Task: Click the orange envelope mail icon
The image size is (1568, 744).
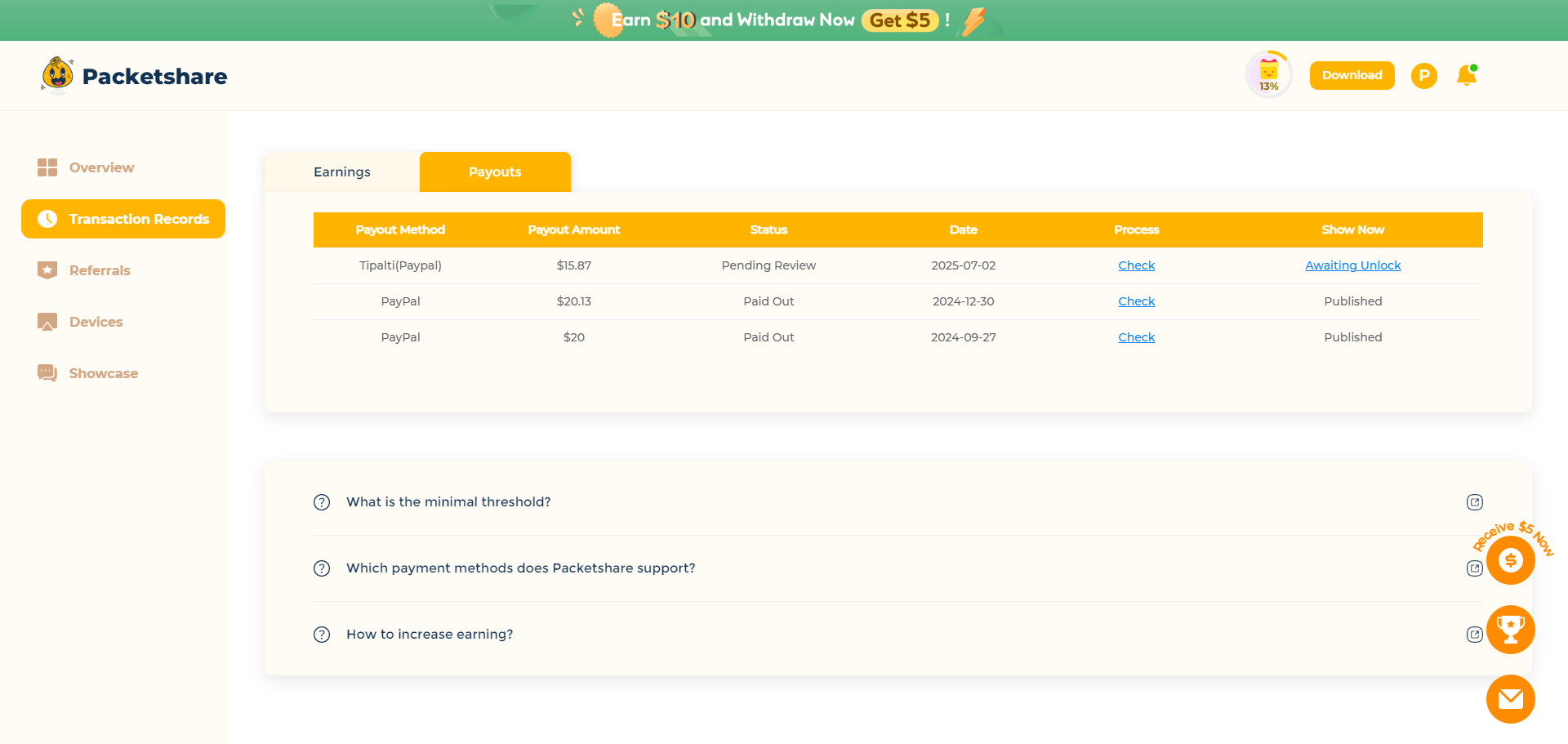Action: coord(1510,699)
